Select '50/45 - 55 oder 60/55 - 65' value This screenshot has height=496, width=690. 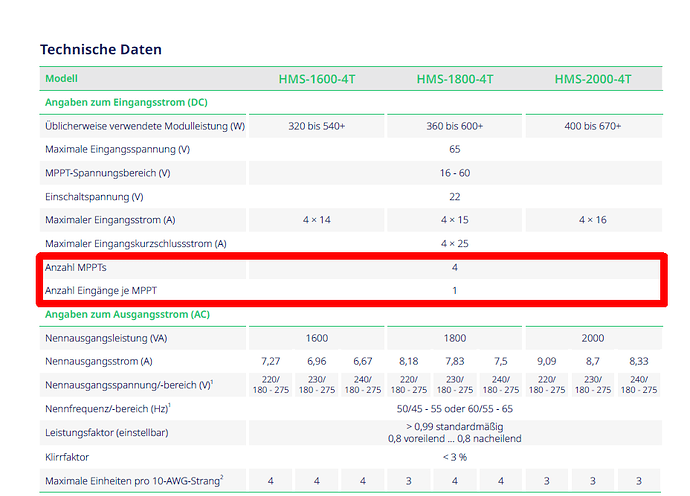coord(455,409)
